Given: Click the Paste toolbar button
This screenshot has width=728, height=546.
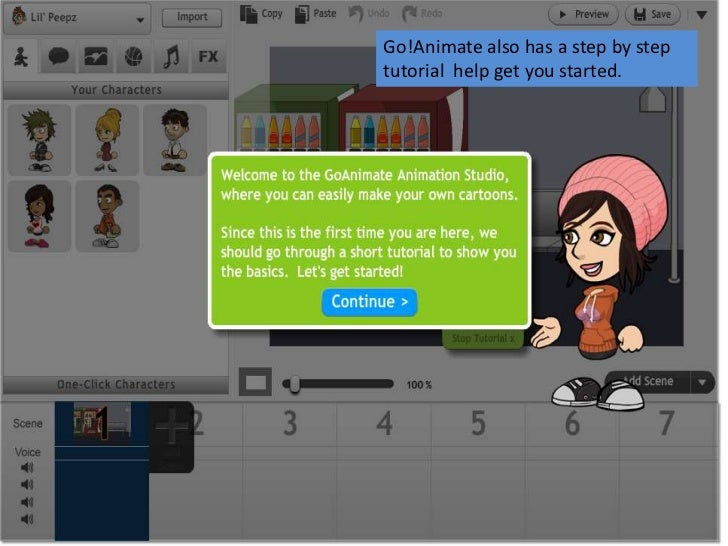Looking at the screenshot, I should [316, 14].
